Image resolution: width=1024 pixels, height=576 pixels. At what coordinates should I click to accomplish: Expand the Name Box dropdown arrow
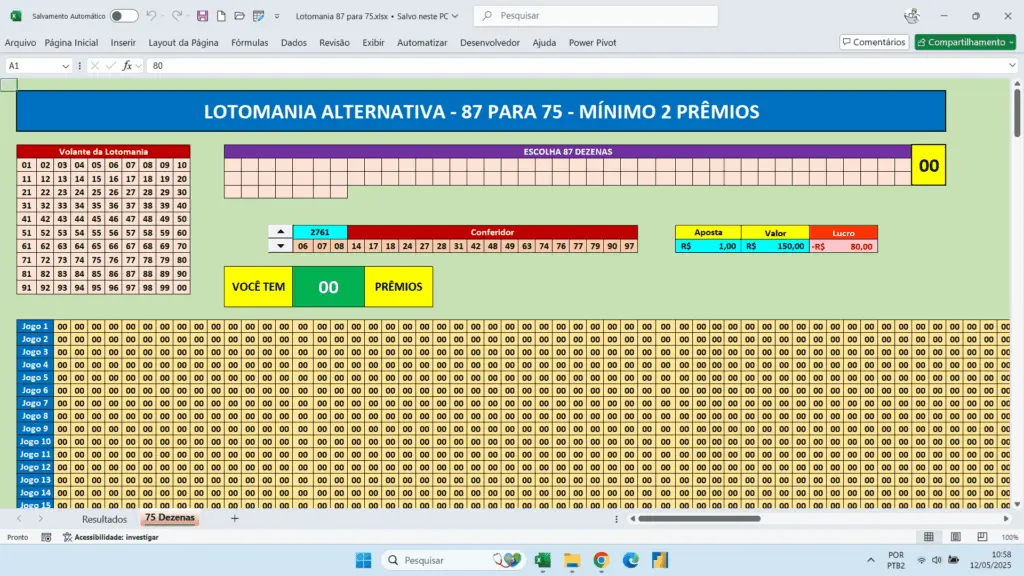coord(65,66)
